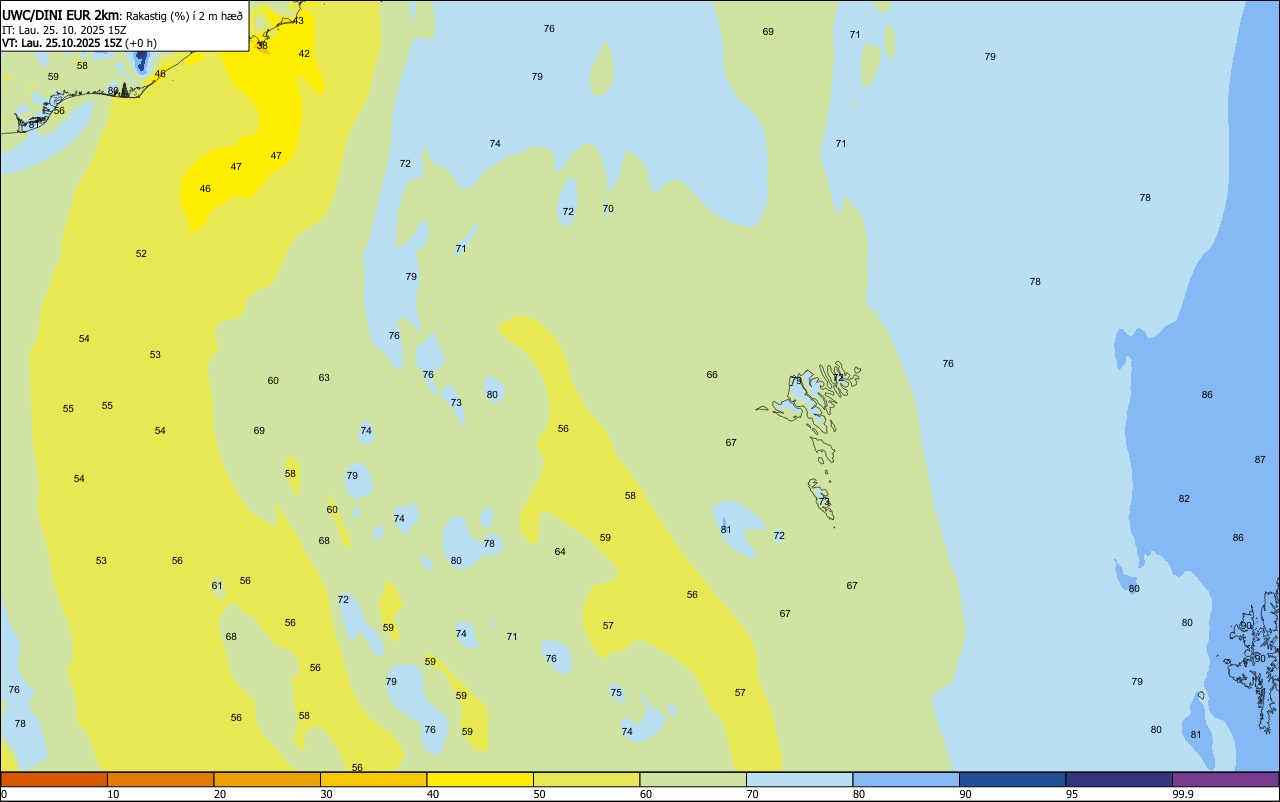Image resolution: width=1280 pixels, height=802 pixels.
Task: Click the VT: Lau. 25.10.2025 15Z (+0 h) line
Action: point(79,43)
